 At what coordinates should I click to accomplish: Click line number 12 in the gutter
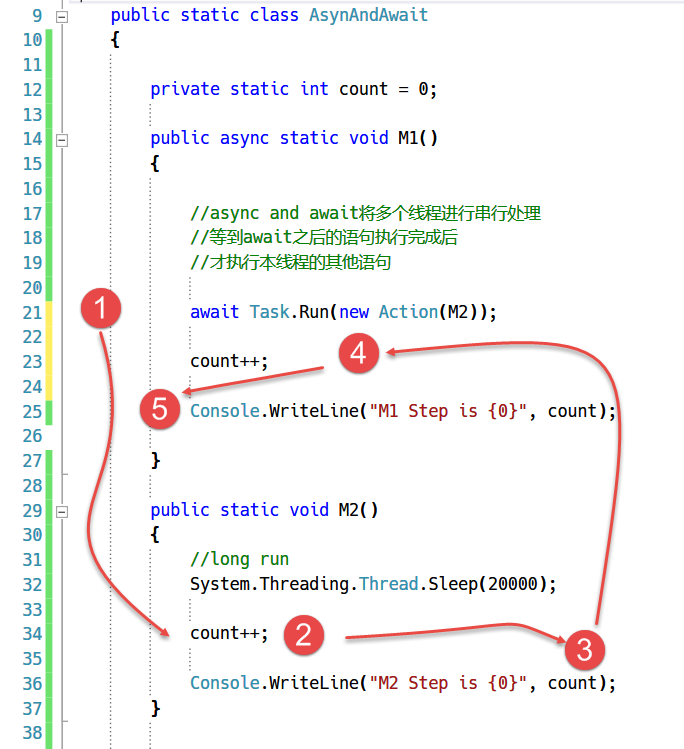32,89
